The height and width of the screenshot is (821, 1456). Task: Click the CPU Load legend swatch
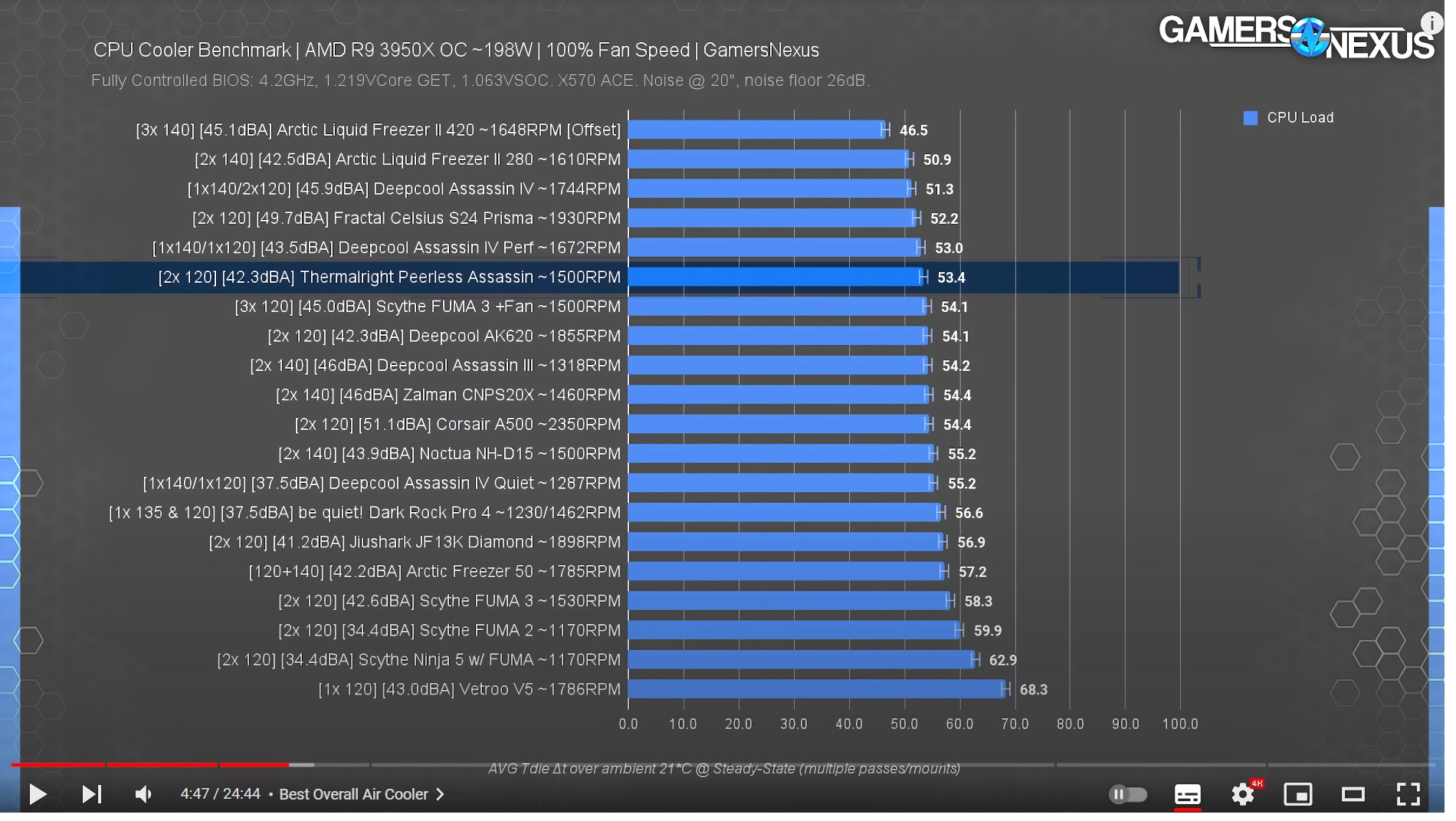click(1251, 118)
